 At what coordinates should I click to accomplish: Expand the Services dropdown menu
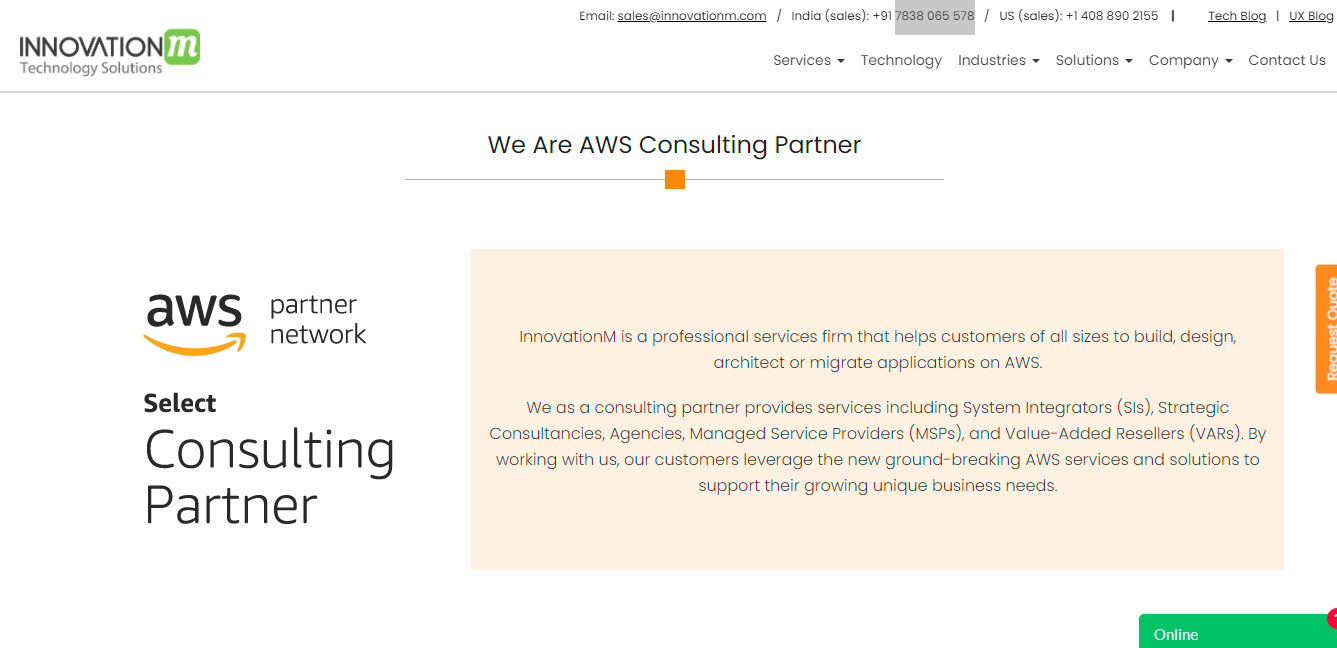tap(808, 60)
